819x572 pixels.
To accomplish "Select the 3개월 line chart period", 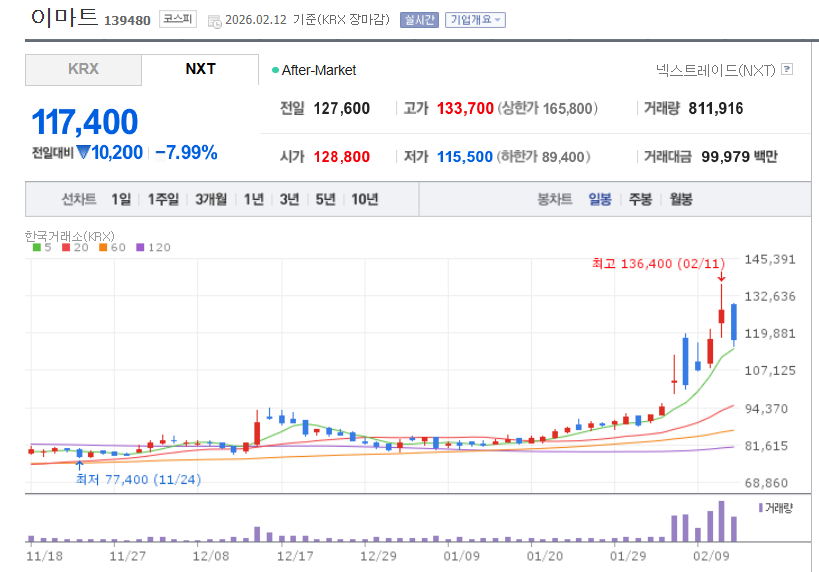I will tap(211, 199).
